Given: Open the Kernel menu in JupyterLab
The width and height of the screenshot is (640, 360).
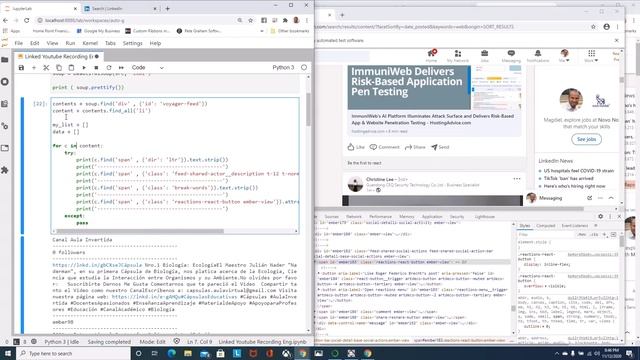Looking at the screenshot, I should [x=90, y=43].
